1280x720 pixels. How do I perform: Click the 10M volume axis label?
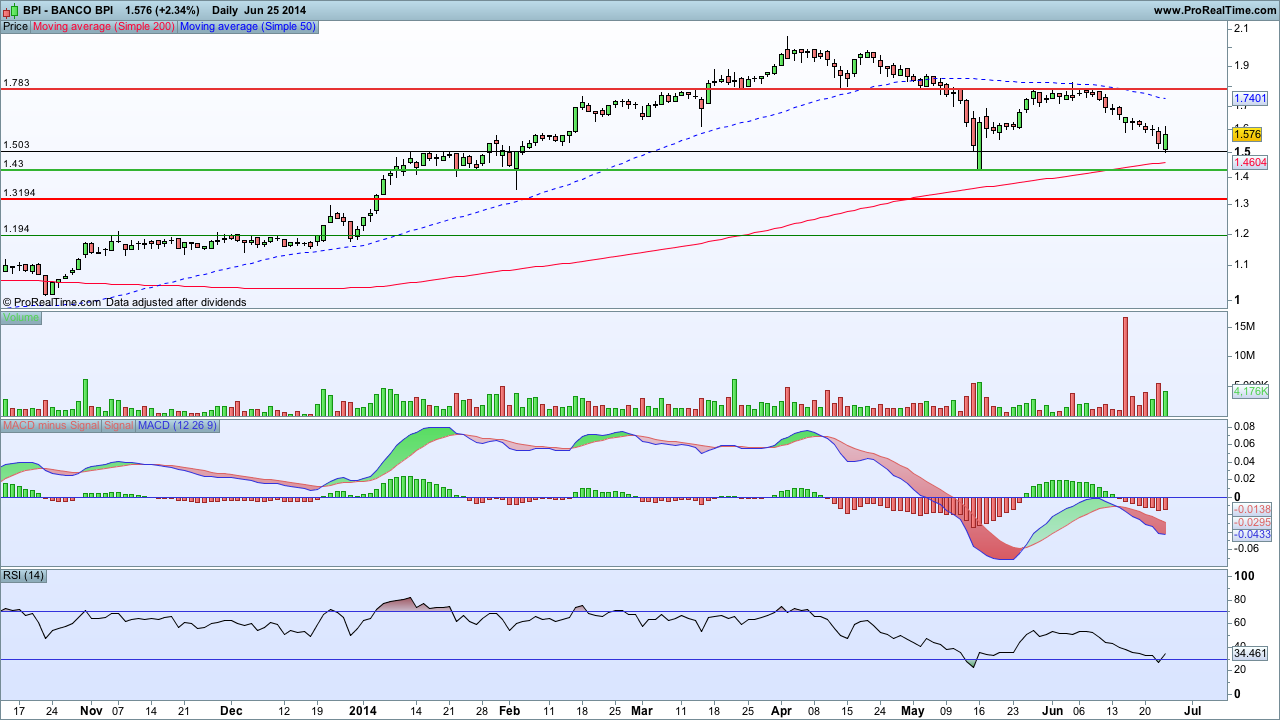pos(1246,356)
